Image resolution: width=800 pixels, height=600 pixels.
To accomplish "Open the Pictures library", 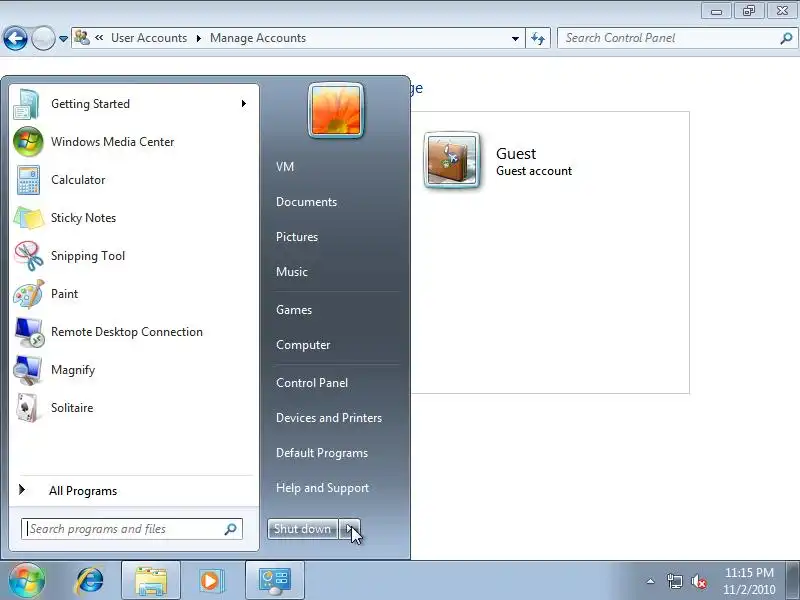I will [x=297, y=237].
